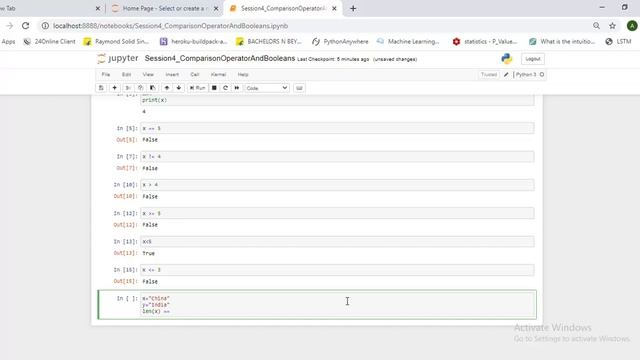640x360 pixels.
Task: Click into code cell In [10]
Action: point(337,185)
